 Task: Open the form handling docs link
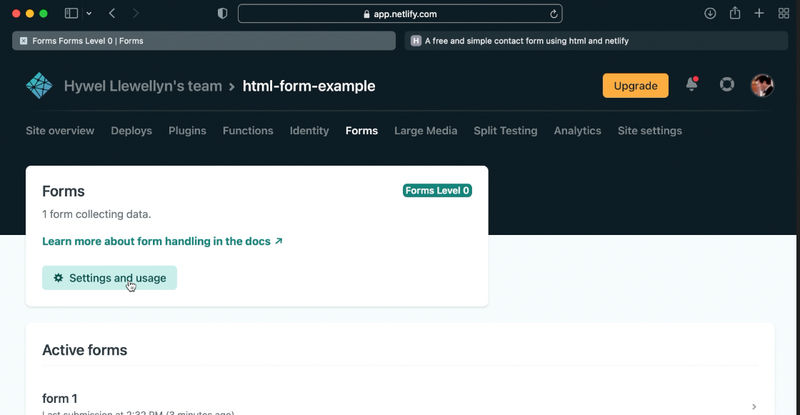point(162,241)
